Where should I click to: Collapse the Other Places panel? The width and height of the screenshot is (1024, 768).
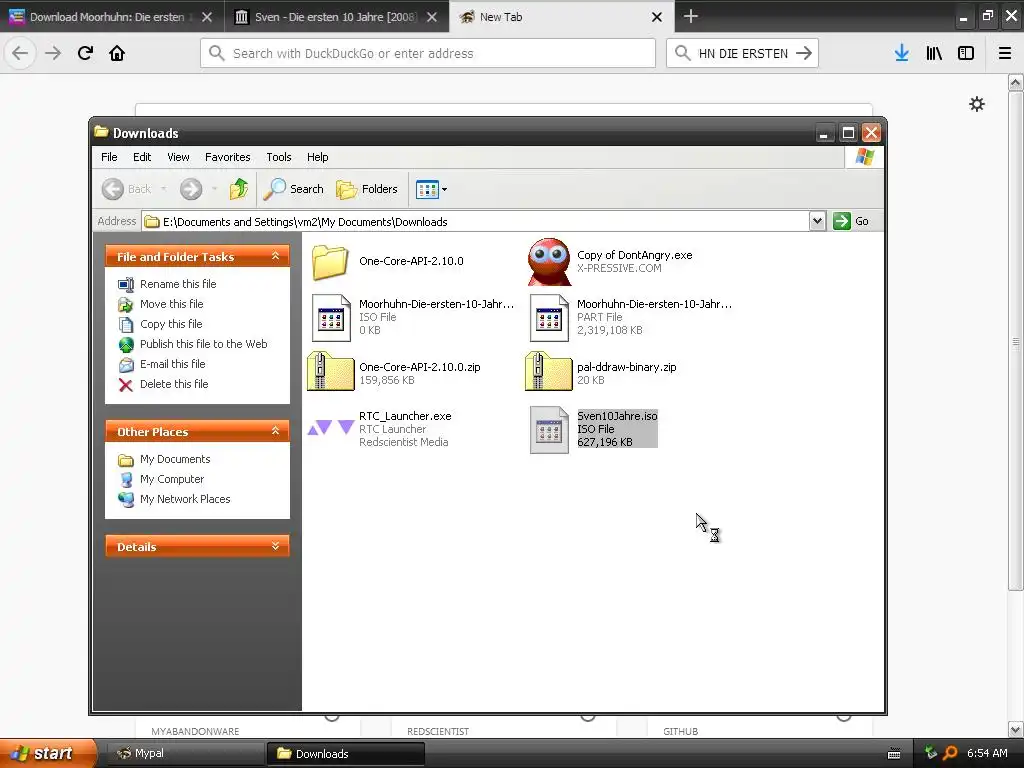click(x=276, y=431)
